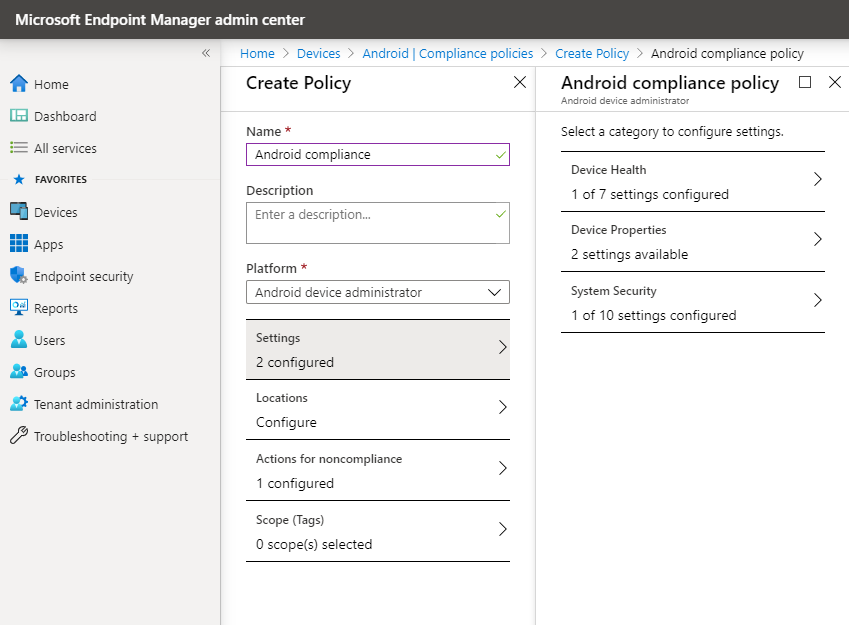Collapse the sidebar with double-chevron icon
The height and width of the screenshot is (625, 849).
pos(206,53)
